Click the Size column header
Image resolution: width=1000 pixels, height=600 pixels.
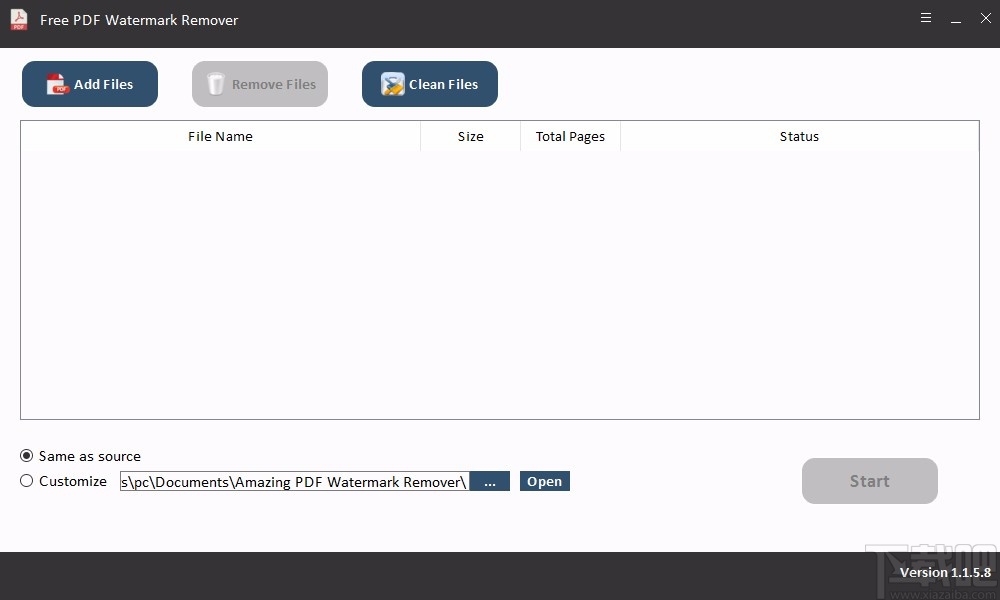[470, 136]
